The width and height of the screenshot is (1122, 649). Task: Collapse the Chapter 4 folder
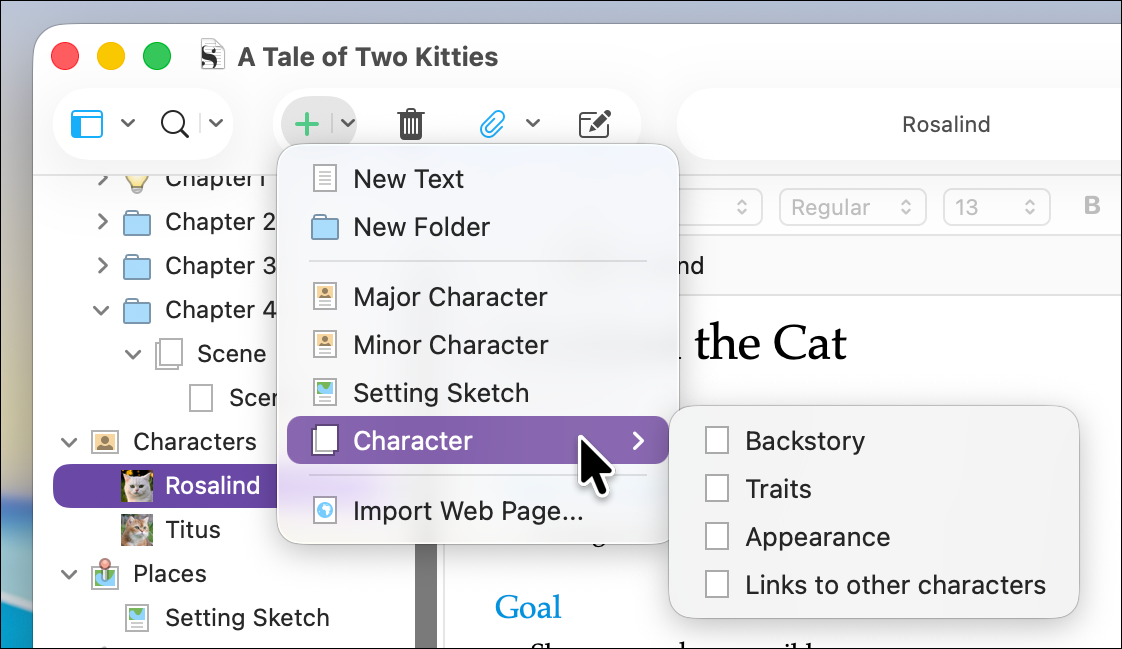pyautogui.click(x=102, y=310)
